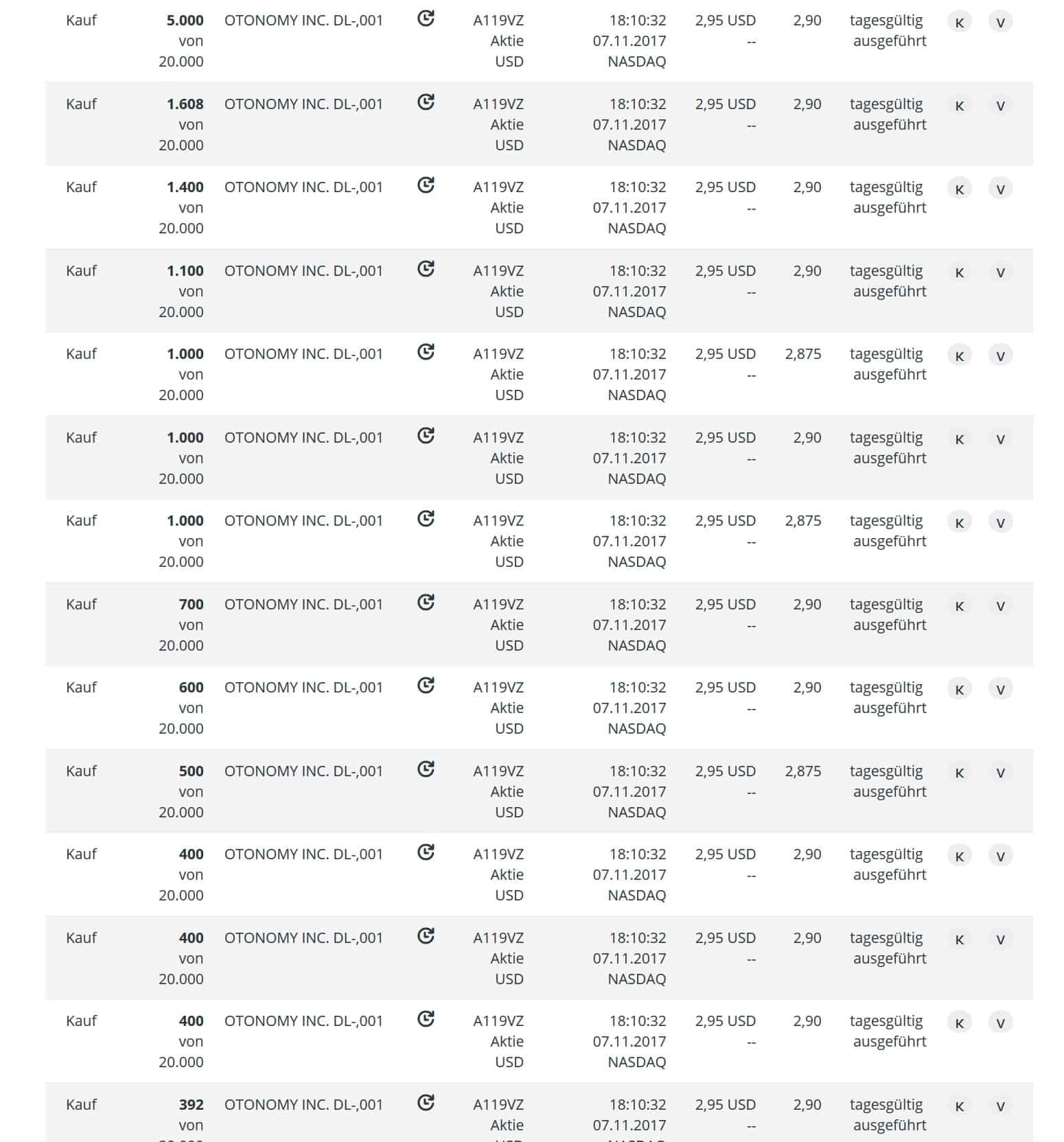The height and width of the screenshot is (1142, 1064).
Task: Click the circular arrow icon in the 600 row
Action: click(426, 686)
